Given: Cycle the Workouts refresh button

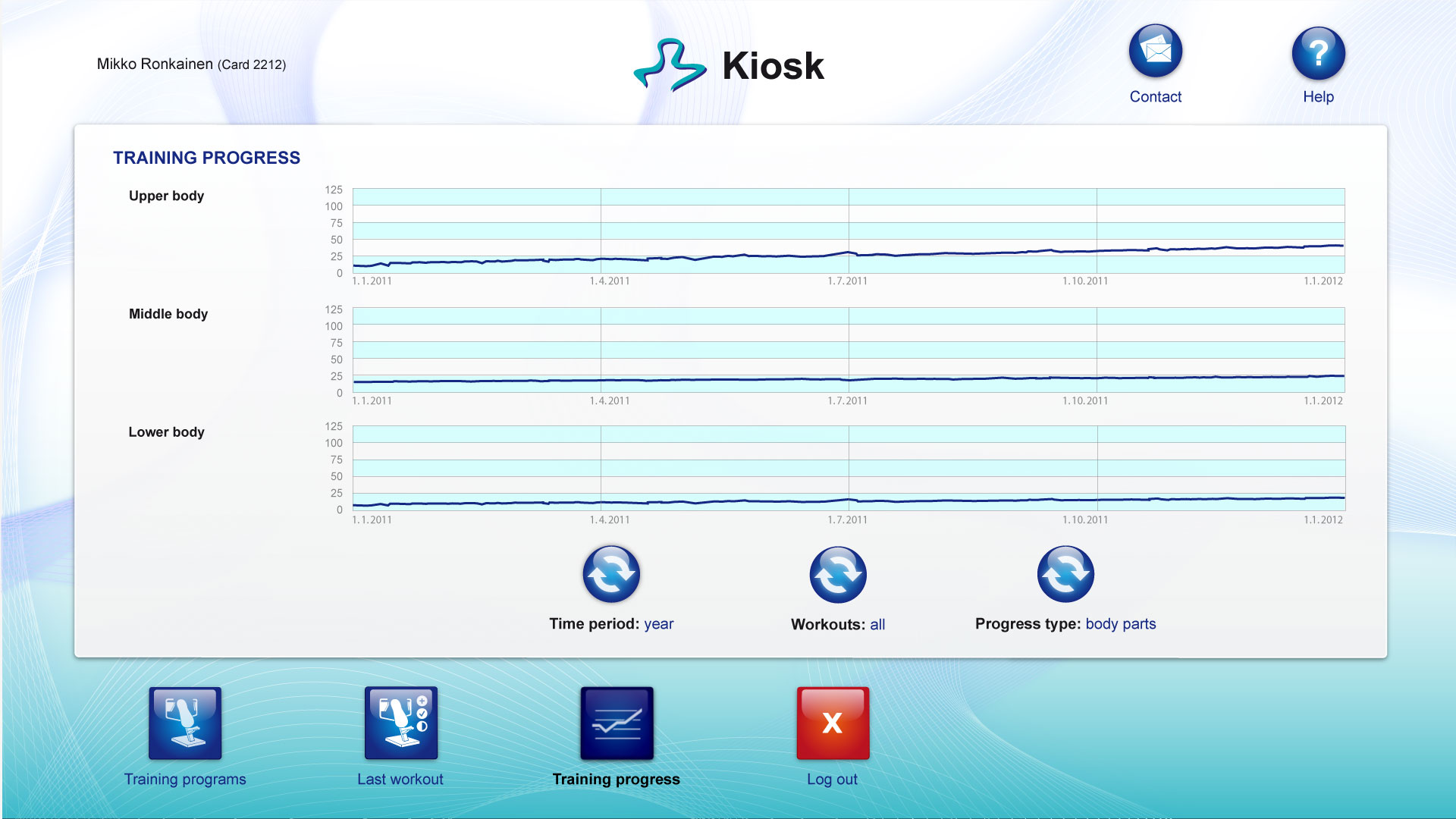Looking at the screenshot, I should coord(838,574).
